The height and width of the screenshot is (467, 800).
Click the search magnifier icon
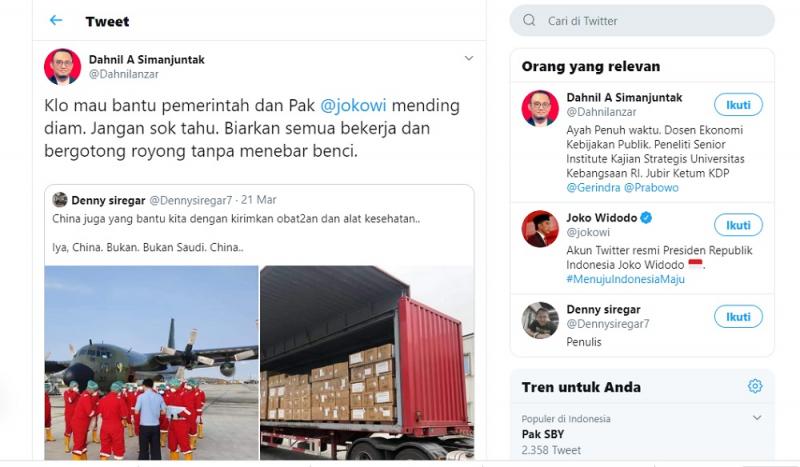(529, 20)
